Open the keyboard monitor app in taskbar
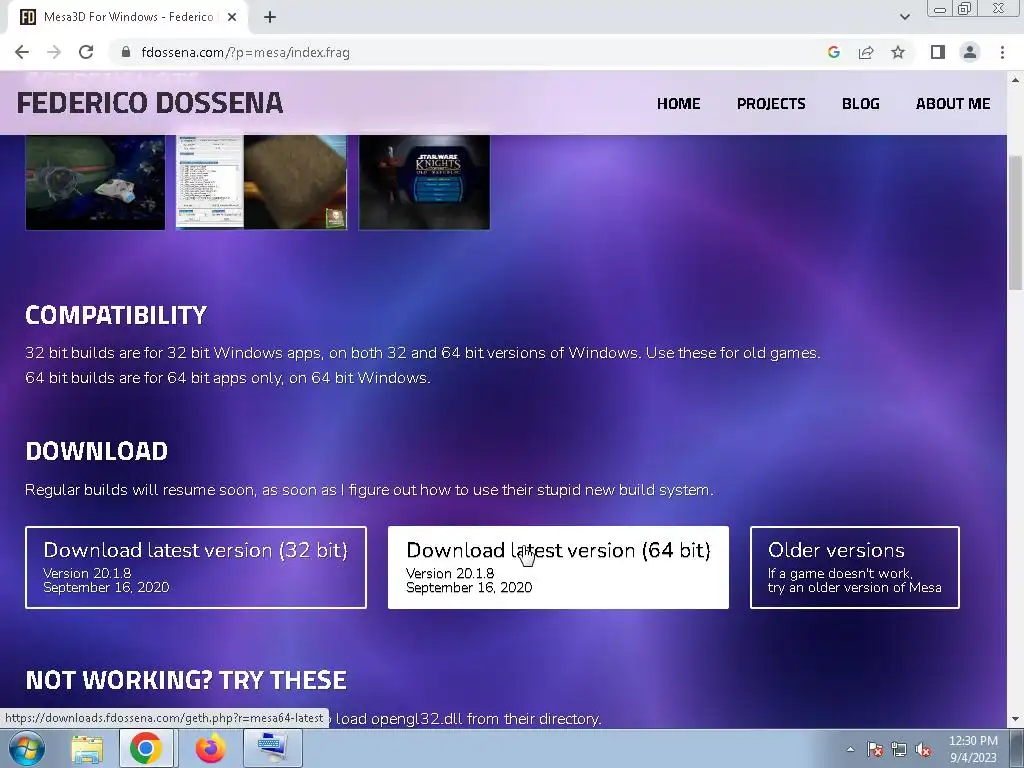This screenshot has width=1024, height=768. pos(273,748)
